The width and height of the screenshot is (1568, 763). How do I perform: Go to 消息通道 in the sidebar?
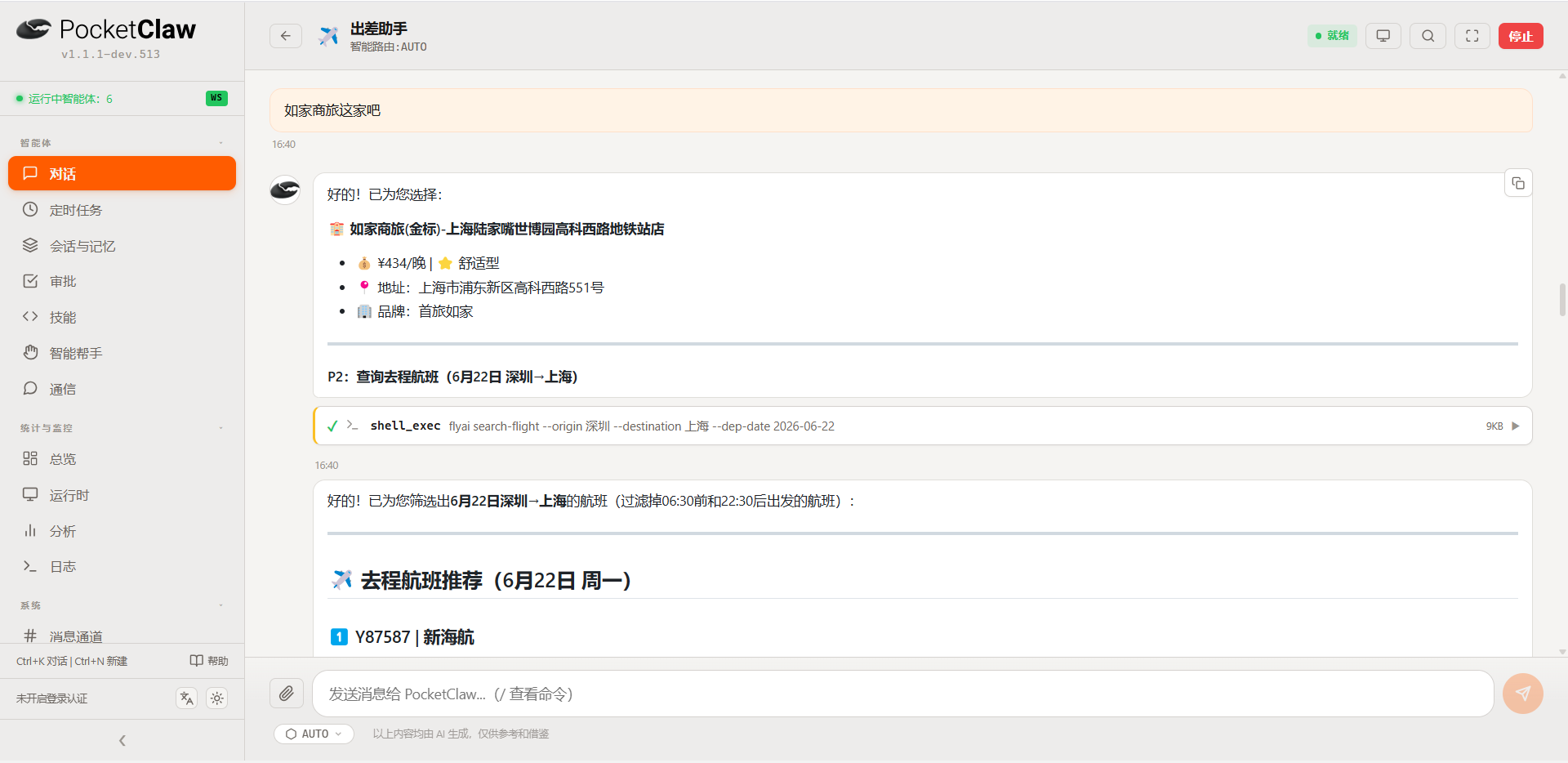click(122, 636)
